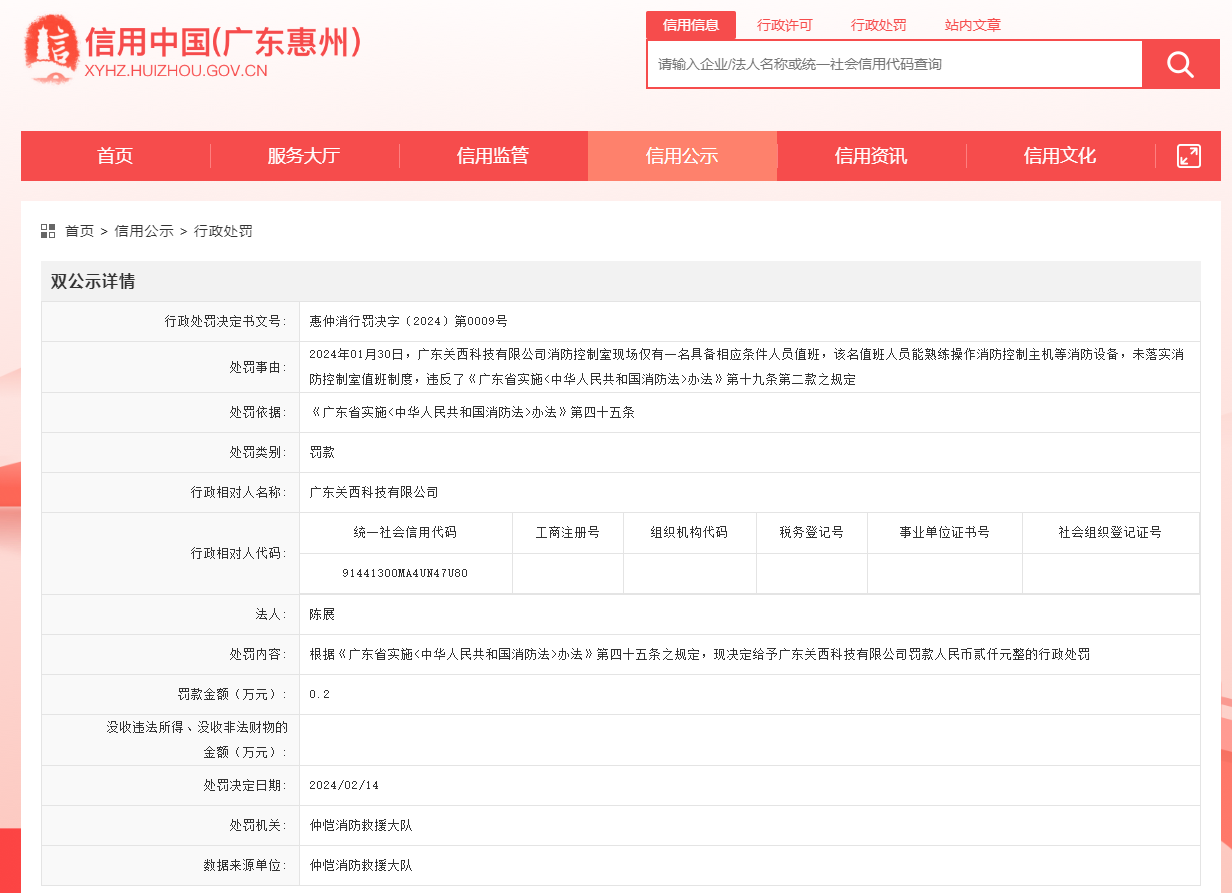This screenshot has height=893, width=1232.
Task: Click the 没收违法所得 row label
Action: pyautogui.click(x=197, y=740)
